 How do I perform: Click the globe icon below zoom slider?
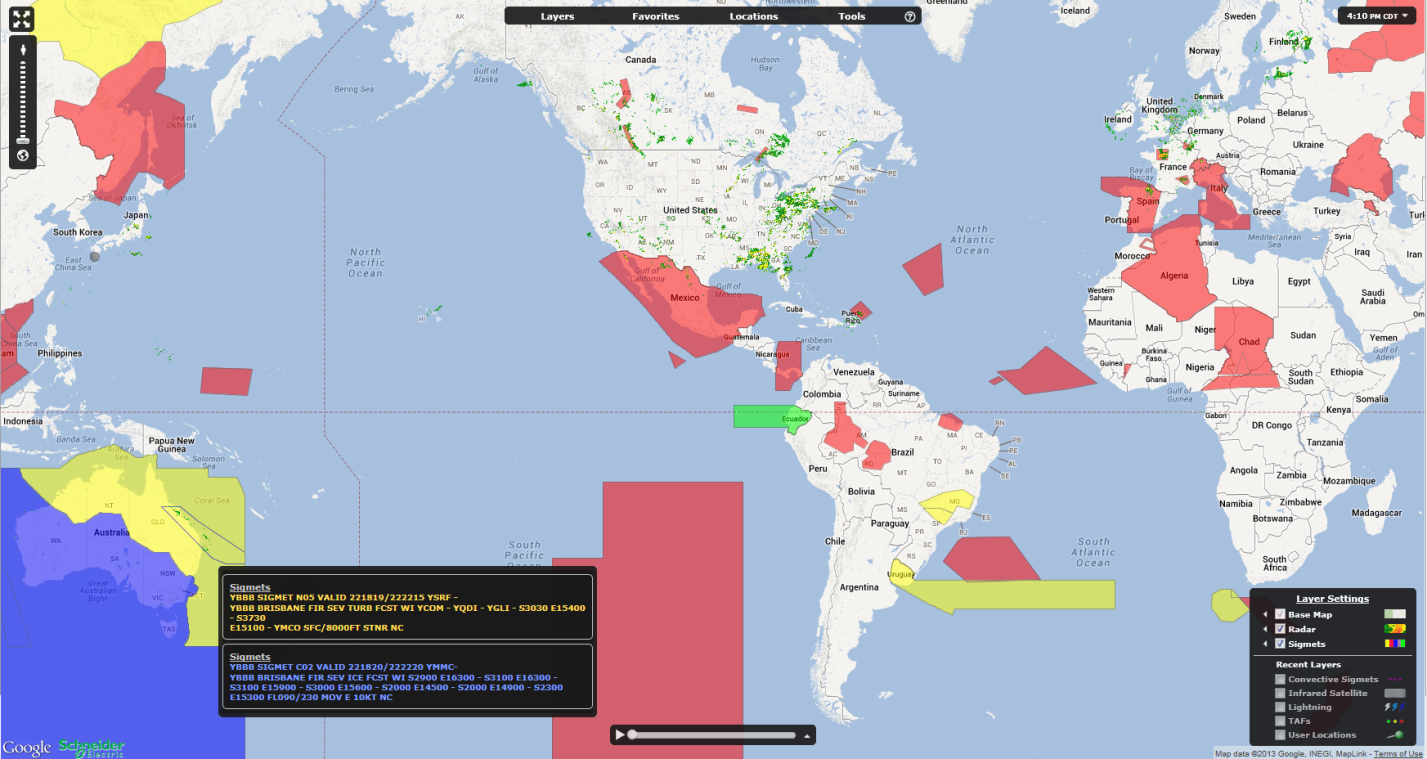coord(21,156)
